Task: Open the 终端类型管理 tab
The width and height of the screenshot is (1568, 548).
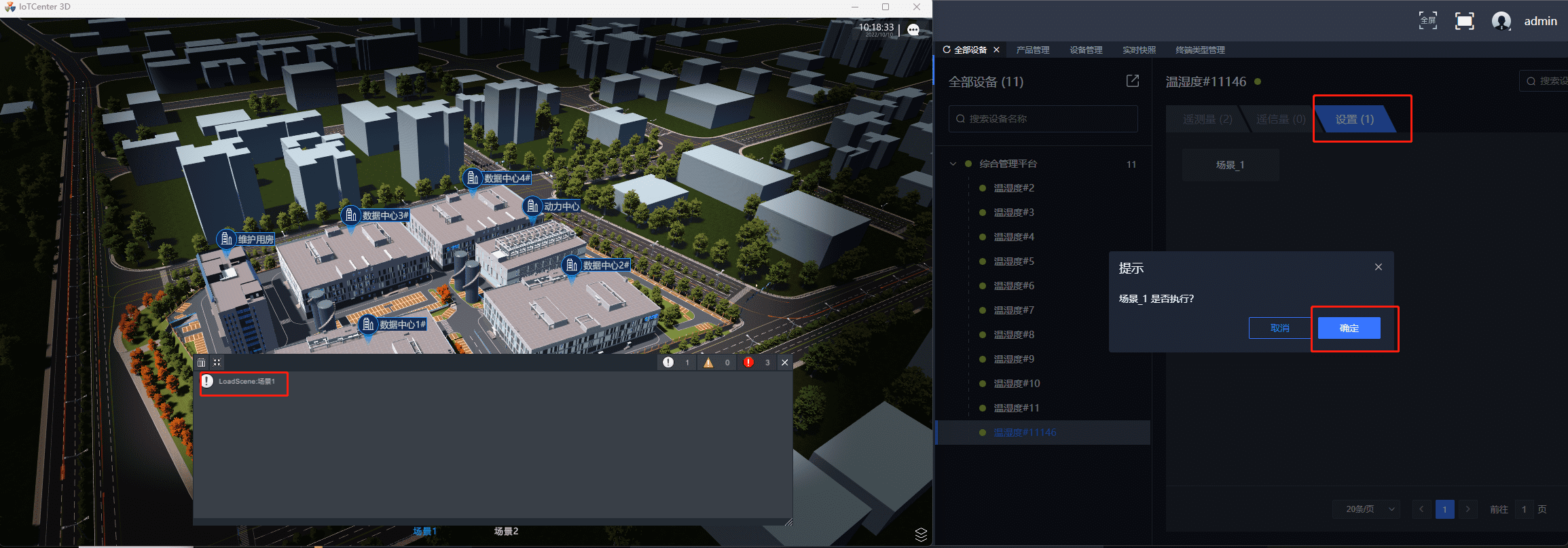Action: click(1201, 50)
